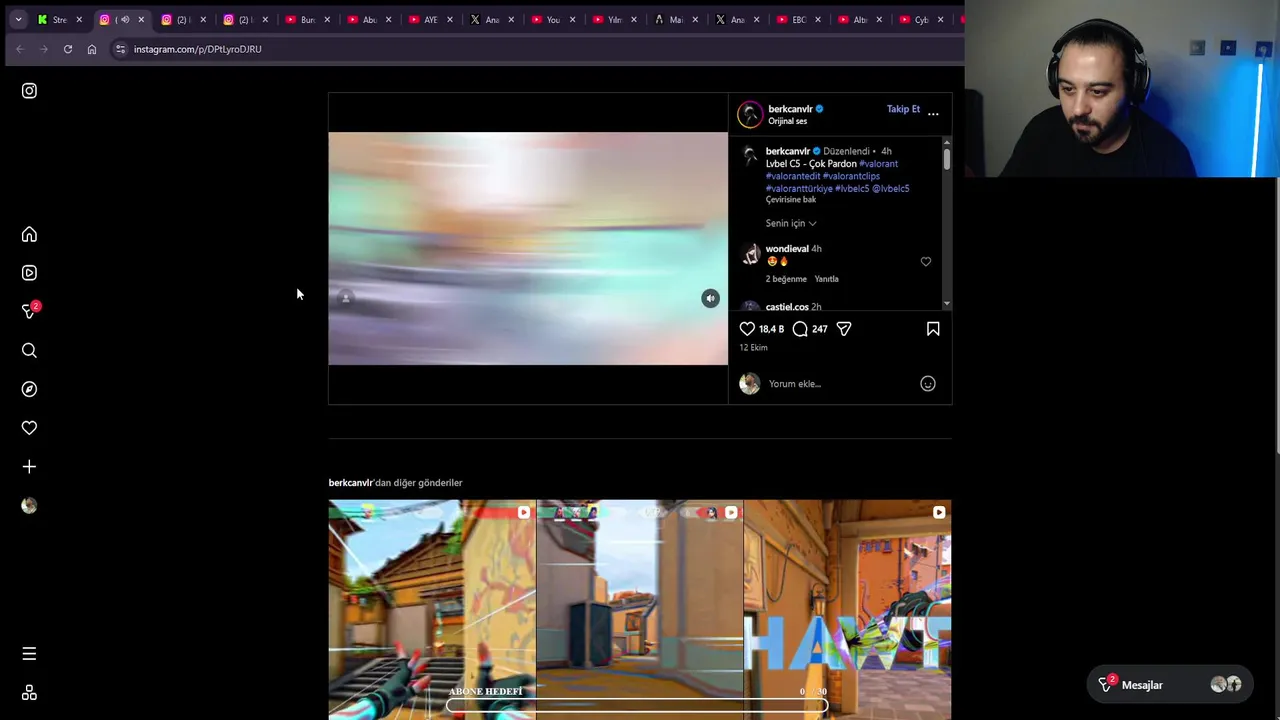The image size is (1280, 720).
Task: Click the 12 Ekim post date
Action: (x=754, y=348)
